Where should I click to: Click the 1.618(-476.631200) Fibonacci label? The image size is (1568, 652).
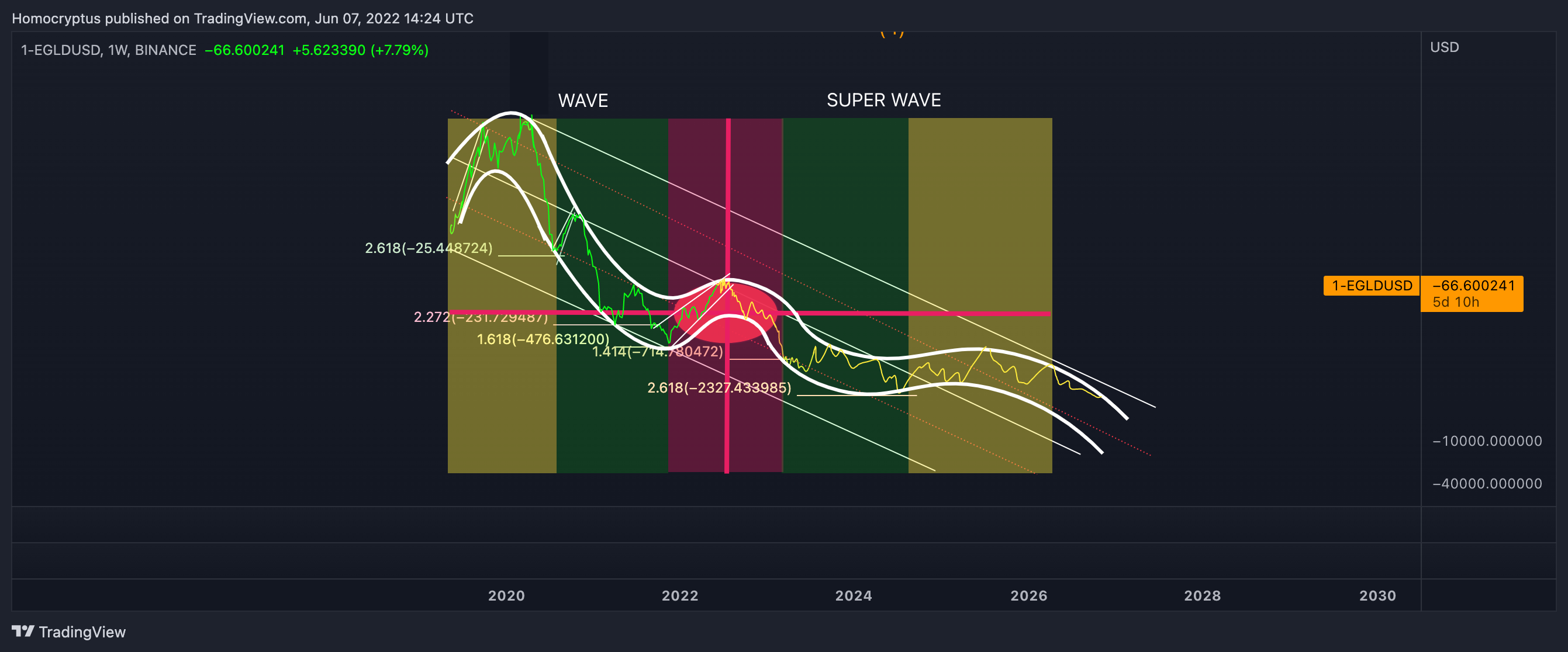tap(543, 339)
